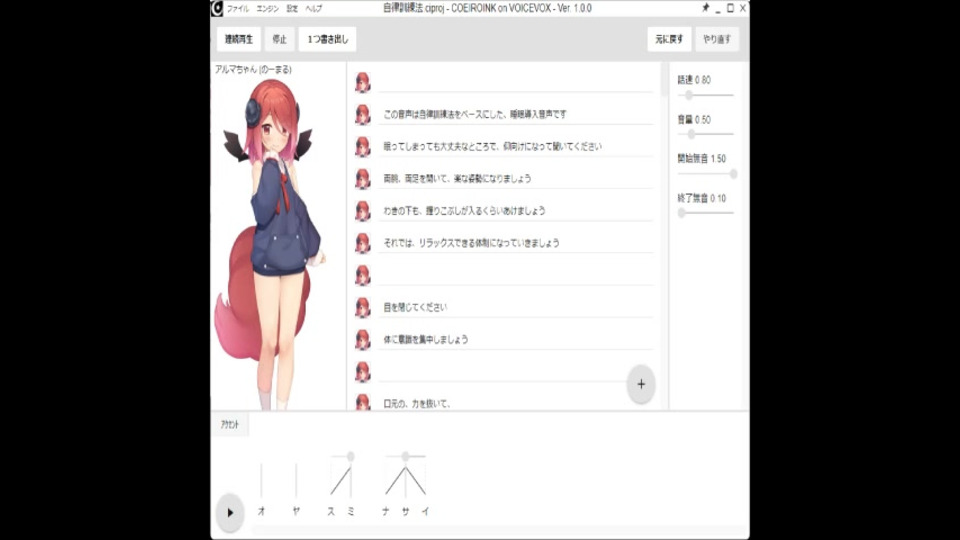Adjust the 話速 0.80 slider
Screen dimensions: 960x540
tap(705, 95)
